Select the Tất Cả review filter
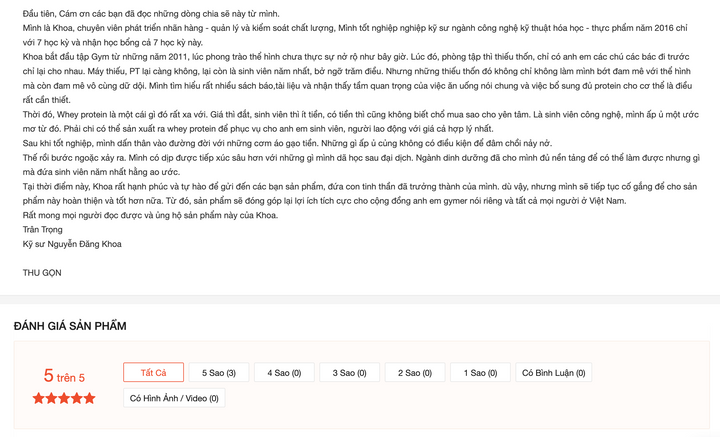 click(x=153, y=372)
